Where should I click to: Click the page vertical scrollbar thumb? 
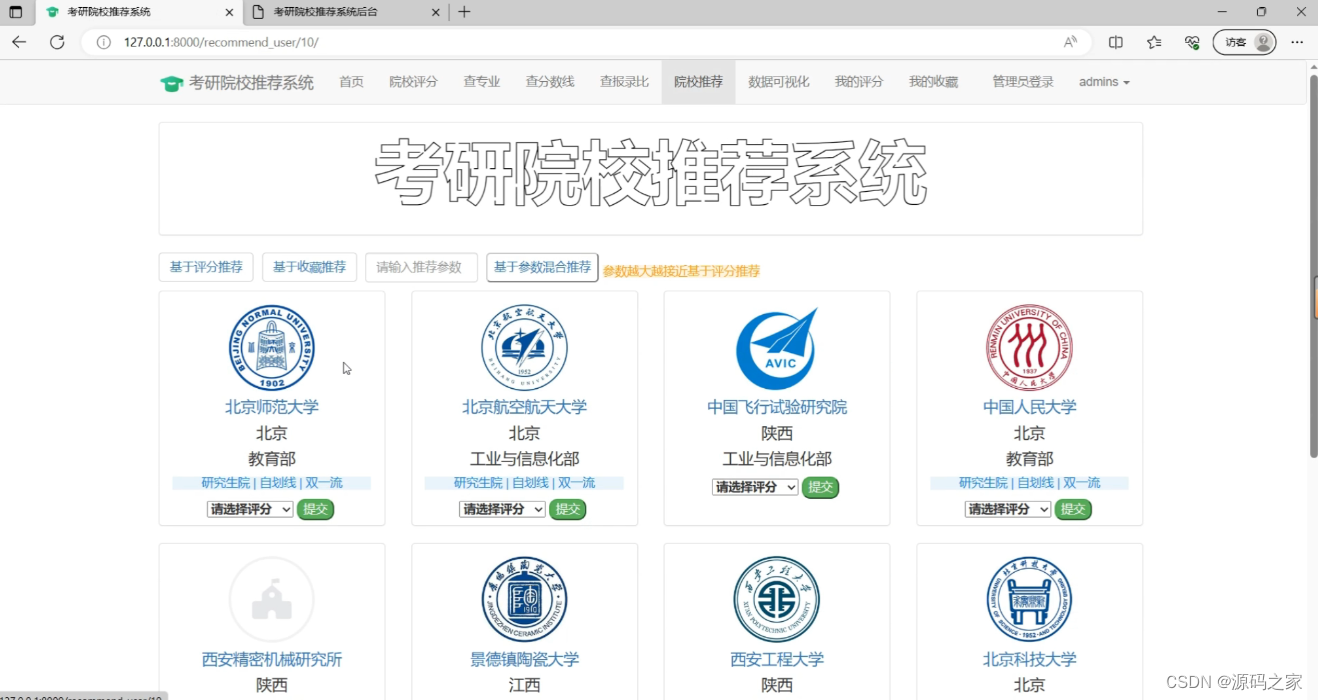(x=1313, y=265)
